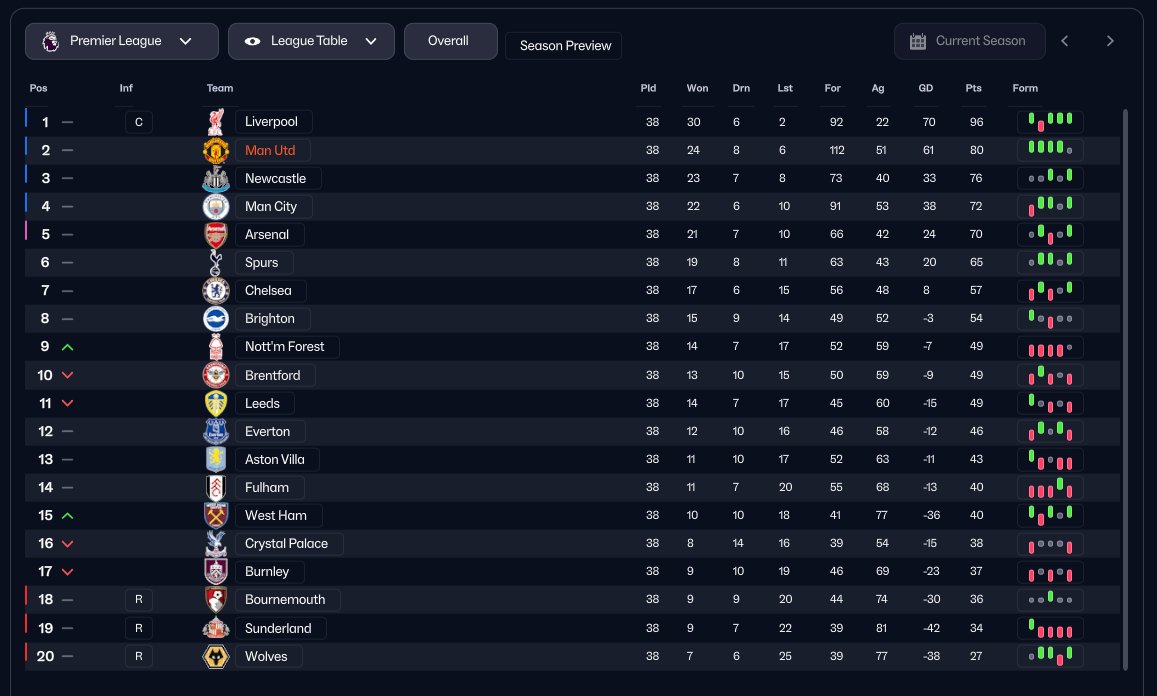1157x696 pixels.
Task: Click the Arsenal club badge
Action: (216, 235)
